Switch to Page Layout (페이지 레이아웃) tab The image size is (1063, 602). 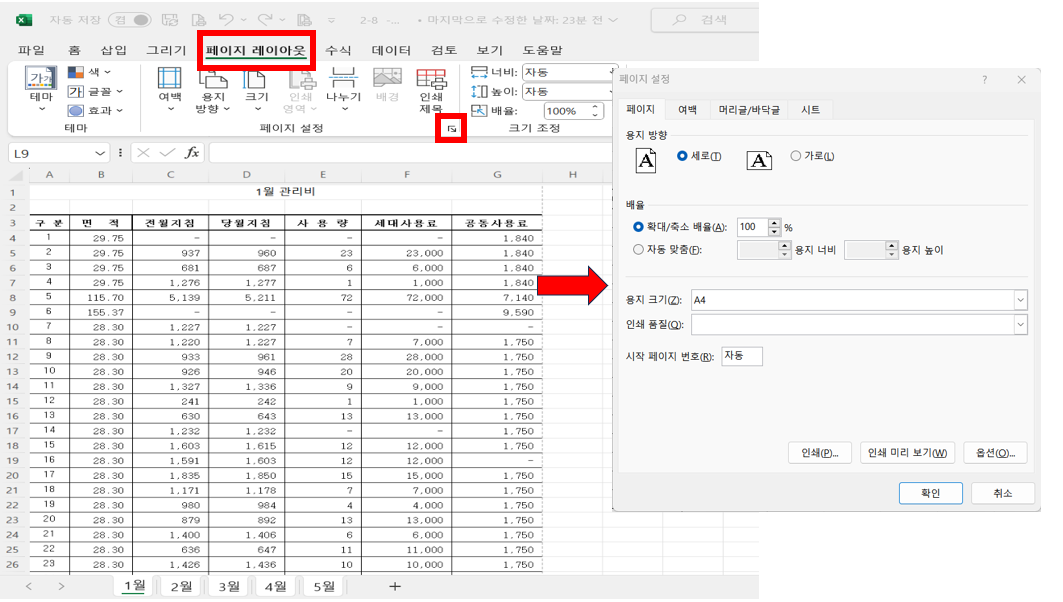(x=256, y=50)
